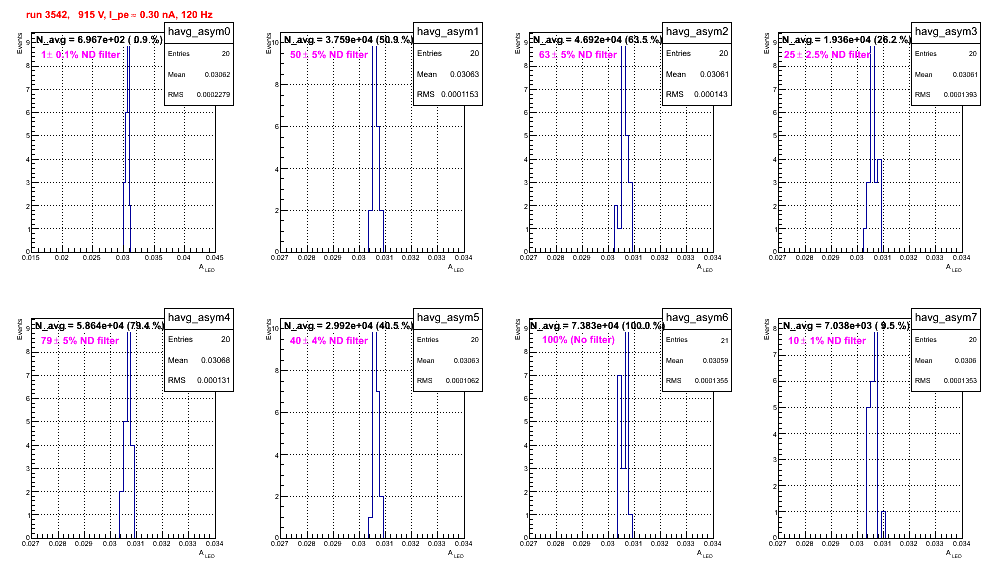Click the A_LED axis label under havg_asym0
Viewport: 996px width, 572px height.
coord(207,268)
